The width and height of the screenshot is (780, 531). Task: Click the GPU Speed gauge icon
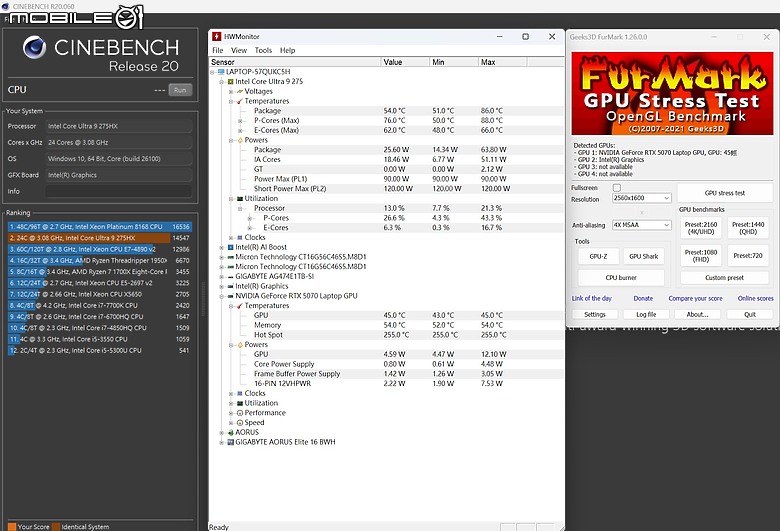pos(240,423)
